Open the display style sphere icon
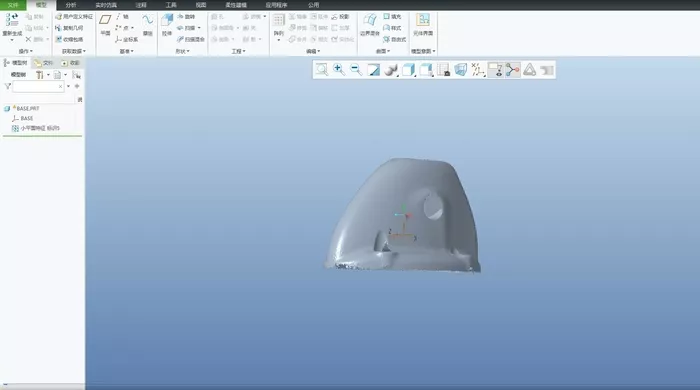Viewport: 700px width, 390px height. 391,70
